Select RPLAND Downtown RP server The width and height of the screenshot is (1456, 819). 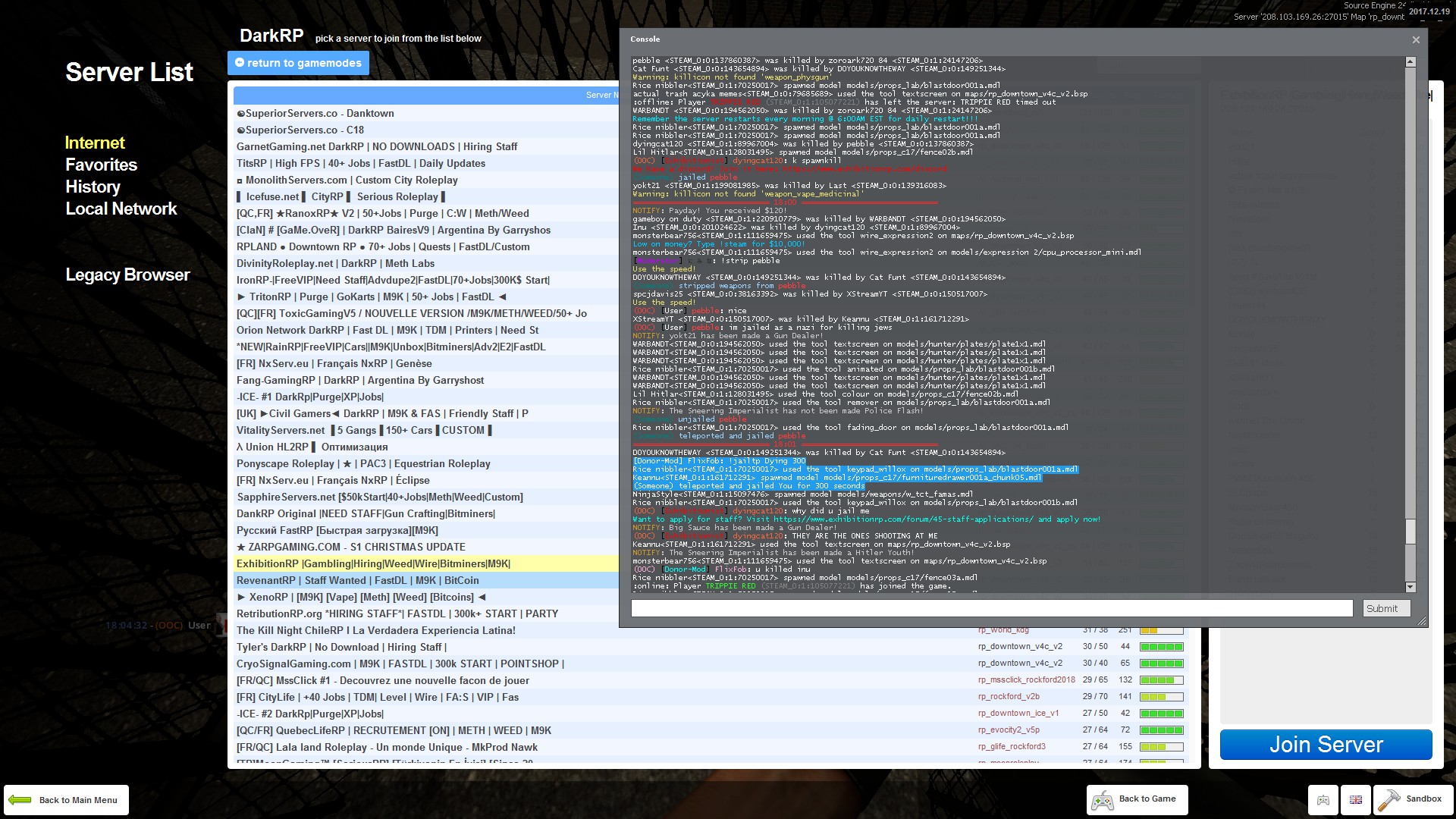point(426,246)
